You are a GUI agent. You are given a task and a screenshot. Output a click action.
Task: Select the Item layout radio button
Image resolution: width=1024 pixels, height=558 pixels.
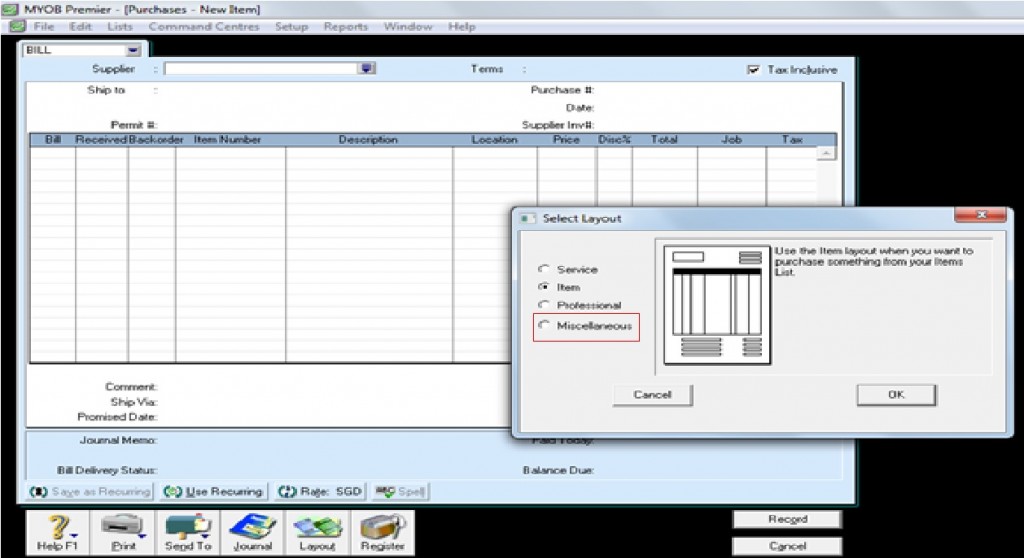pos(543,286)
